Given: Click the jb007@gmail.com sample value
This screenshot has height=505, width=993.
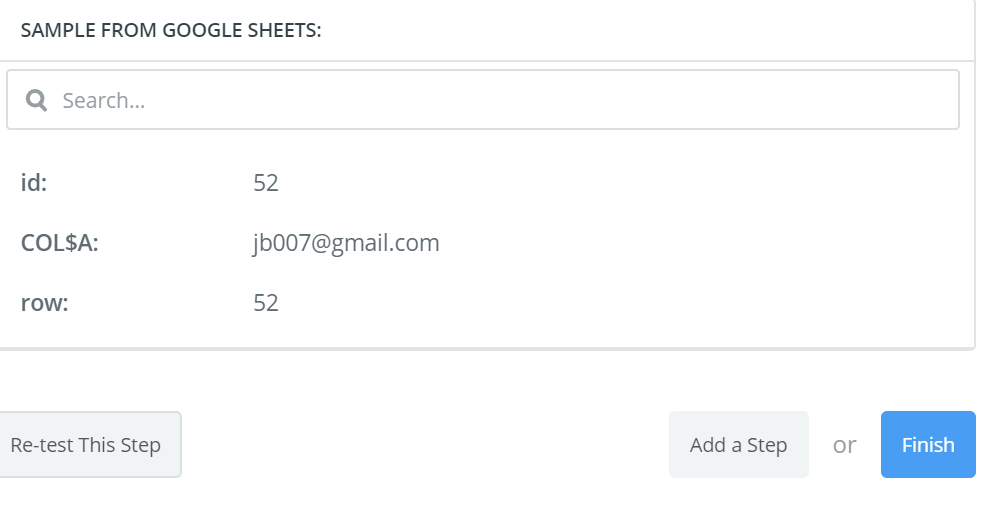Looking at the screenshot, I should (346, 243).
